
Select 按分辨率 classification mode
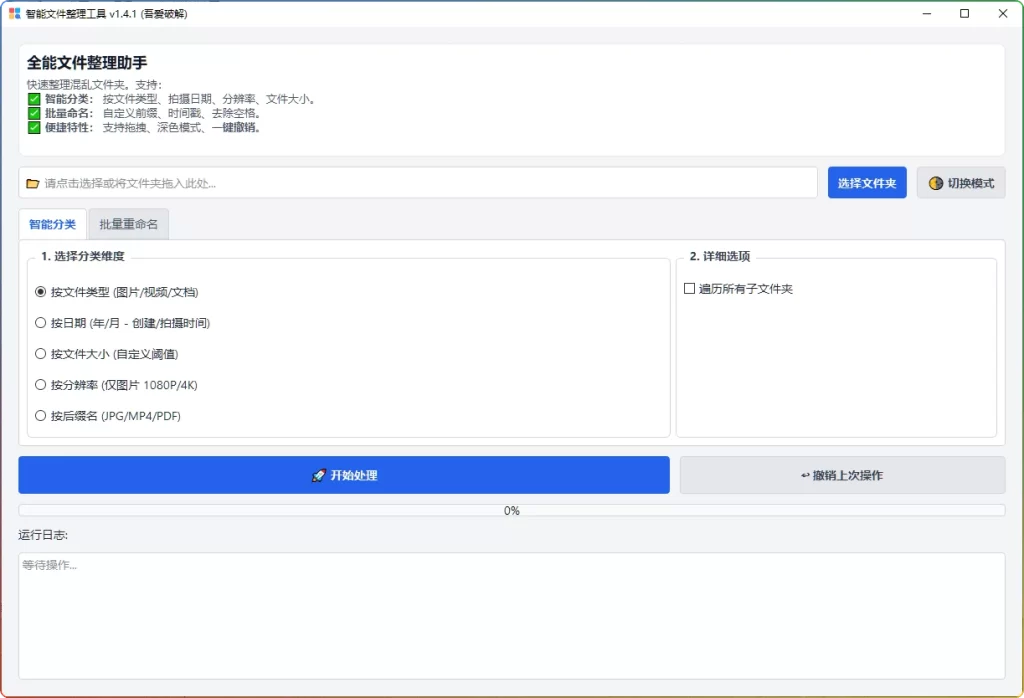click(40, 385)
